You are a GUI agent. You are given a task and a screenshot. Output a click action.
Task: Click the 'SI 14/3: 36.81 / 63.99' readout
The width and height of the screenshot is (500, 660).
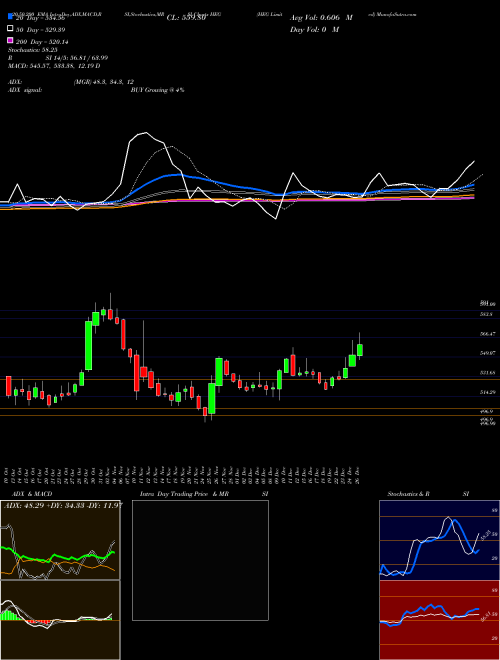77,58
